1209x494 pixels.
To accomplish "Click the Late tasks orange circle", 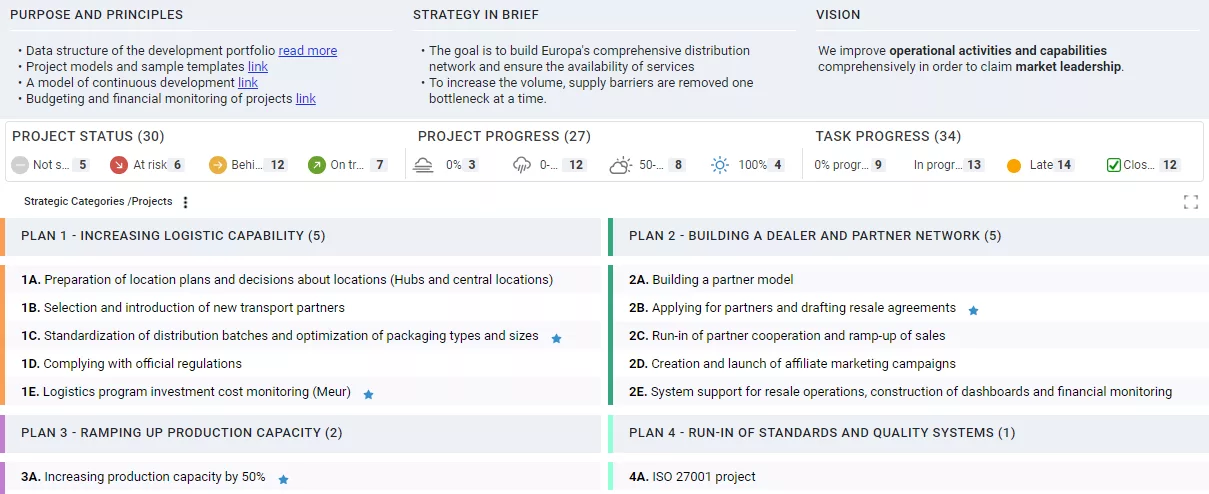I will 1014,165.
